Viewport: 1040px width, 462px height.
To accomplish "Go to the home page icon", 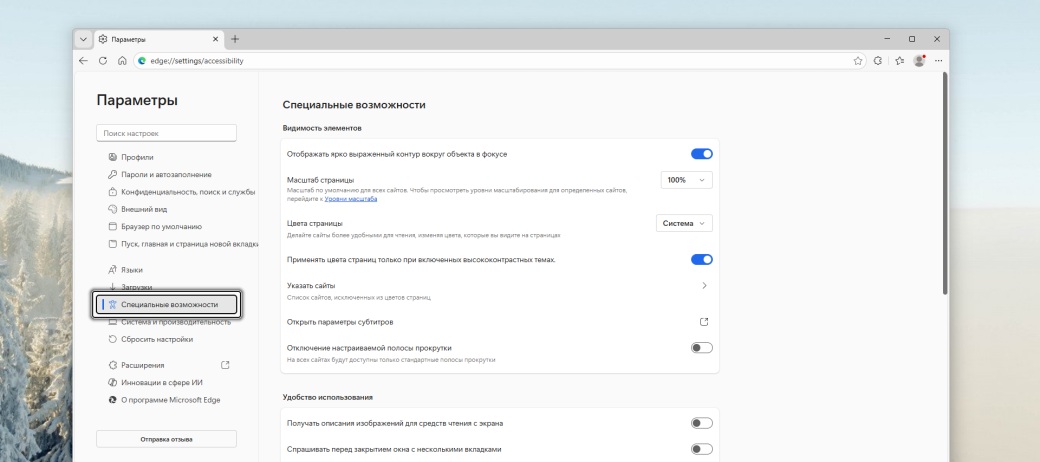I will click(x=121, y=60).
